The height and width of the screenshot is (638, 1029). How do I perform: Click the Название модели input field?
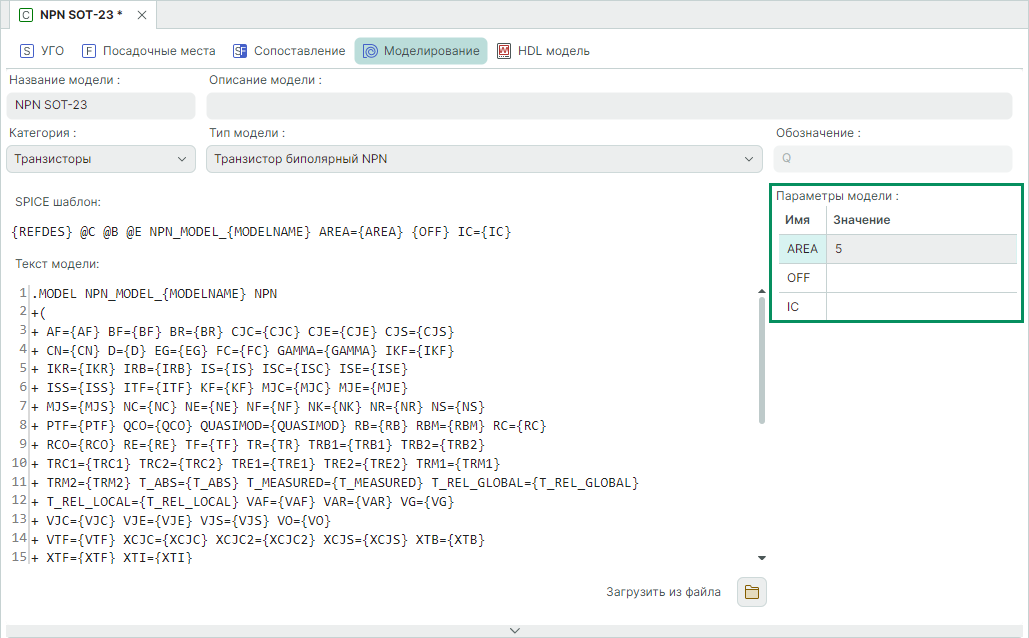click(101, 106)
